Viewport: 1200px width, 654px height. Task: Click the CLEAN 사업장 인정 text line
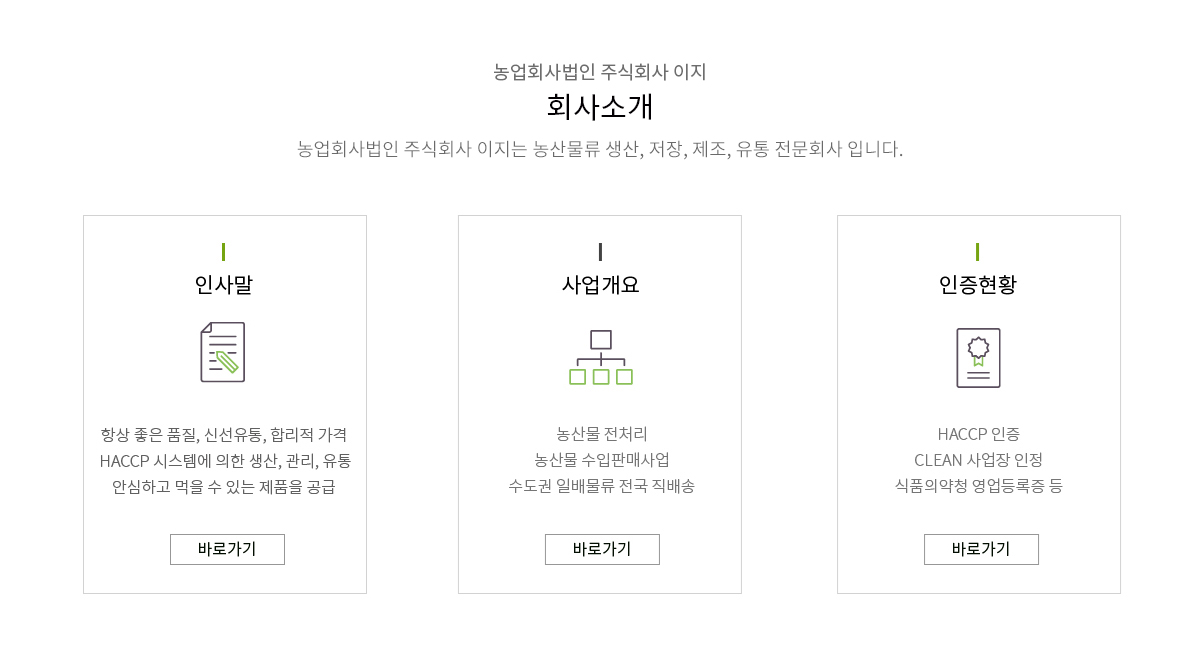pos(978,460)
